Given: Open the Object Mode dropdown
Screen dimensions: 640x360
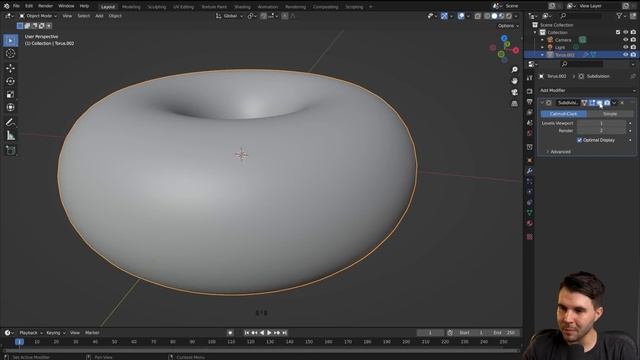Looking at the screenshot, I should pyautogui.click(x=38, y=16).
